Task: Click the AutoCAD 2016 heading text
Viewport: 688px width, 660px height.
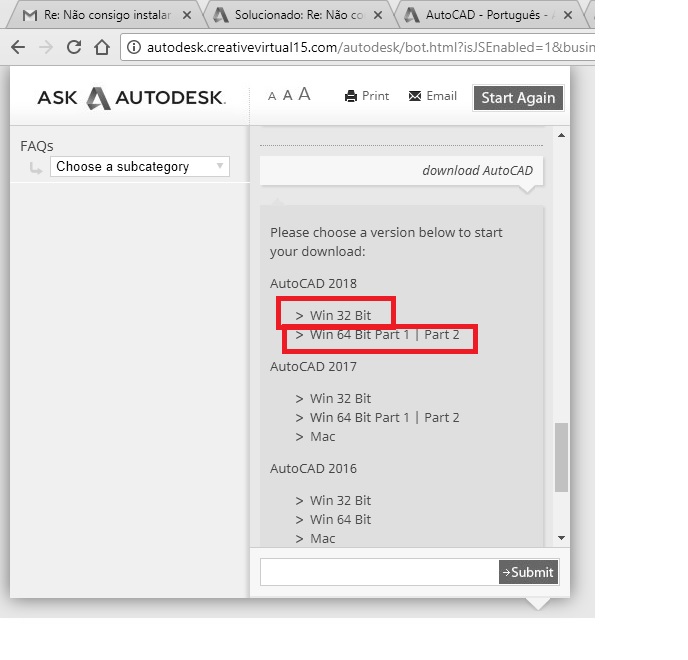Action: tap(313, 469)
